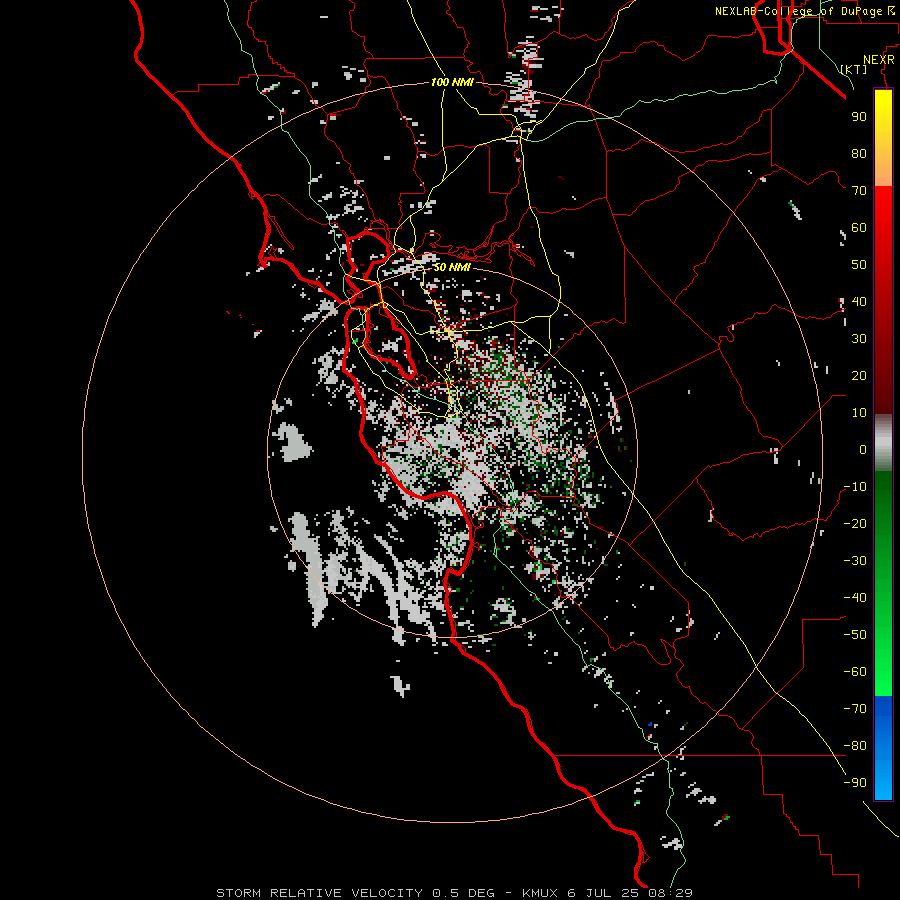Click the positive 60 scale value
Screen dimensions: 900x900
pos(859,227)
